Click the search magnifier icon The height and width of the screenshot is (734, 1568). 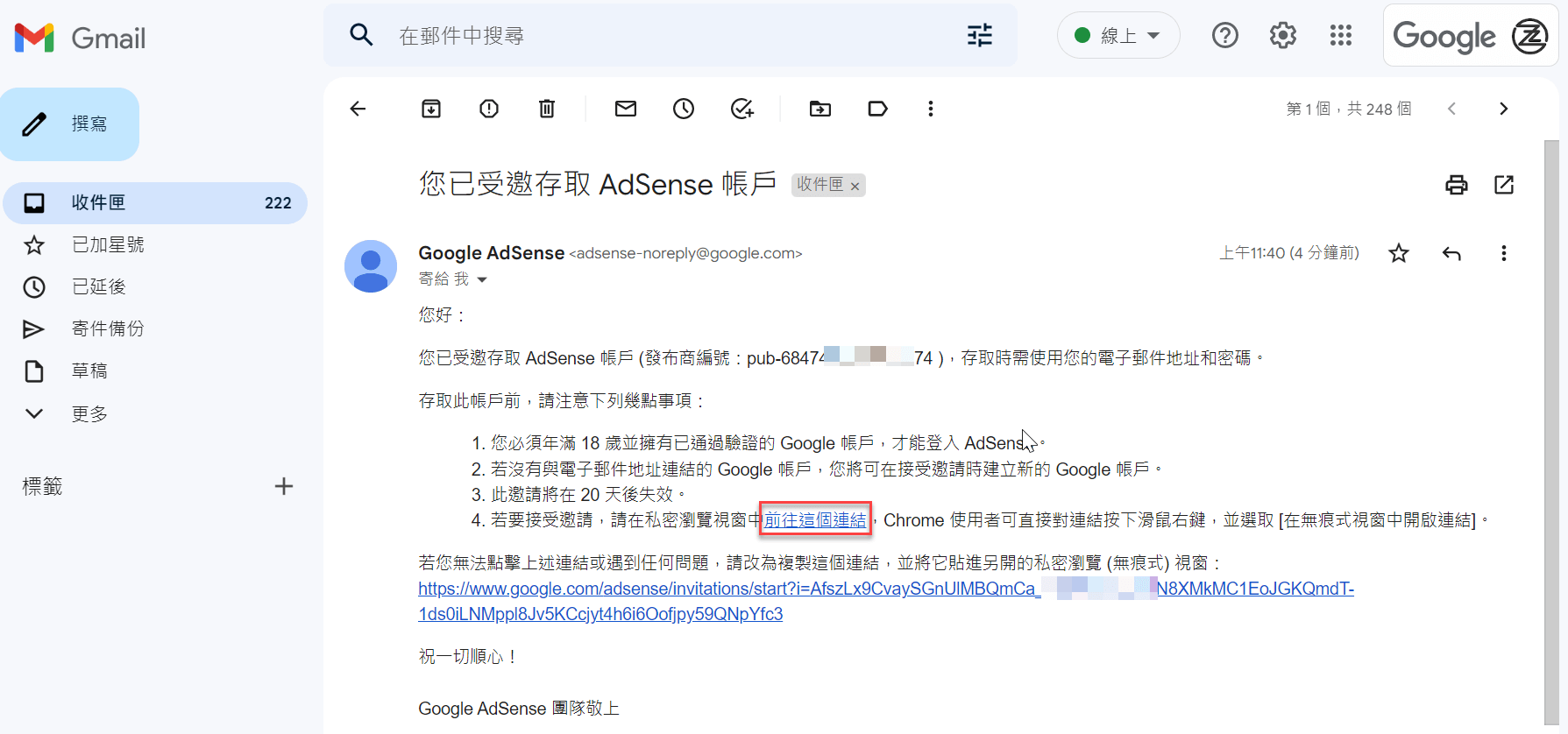point(361,35)
